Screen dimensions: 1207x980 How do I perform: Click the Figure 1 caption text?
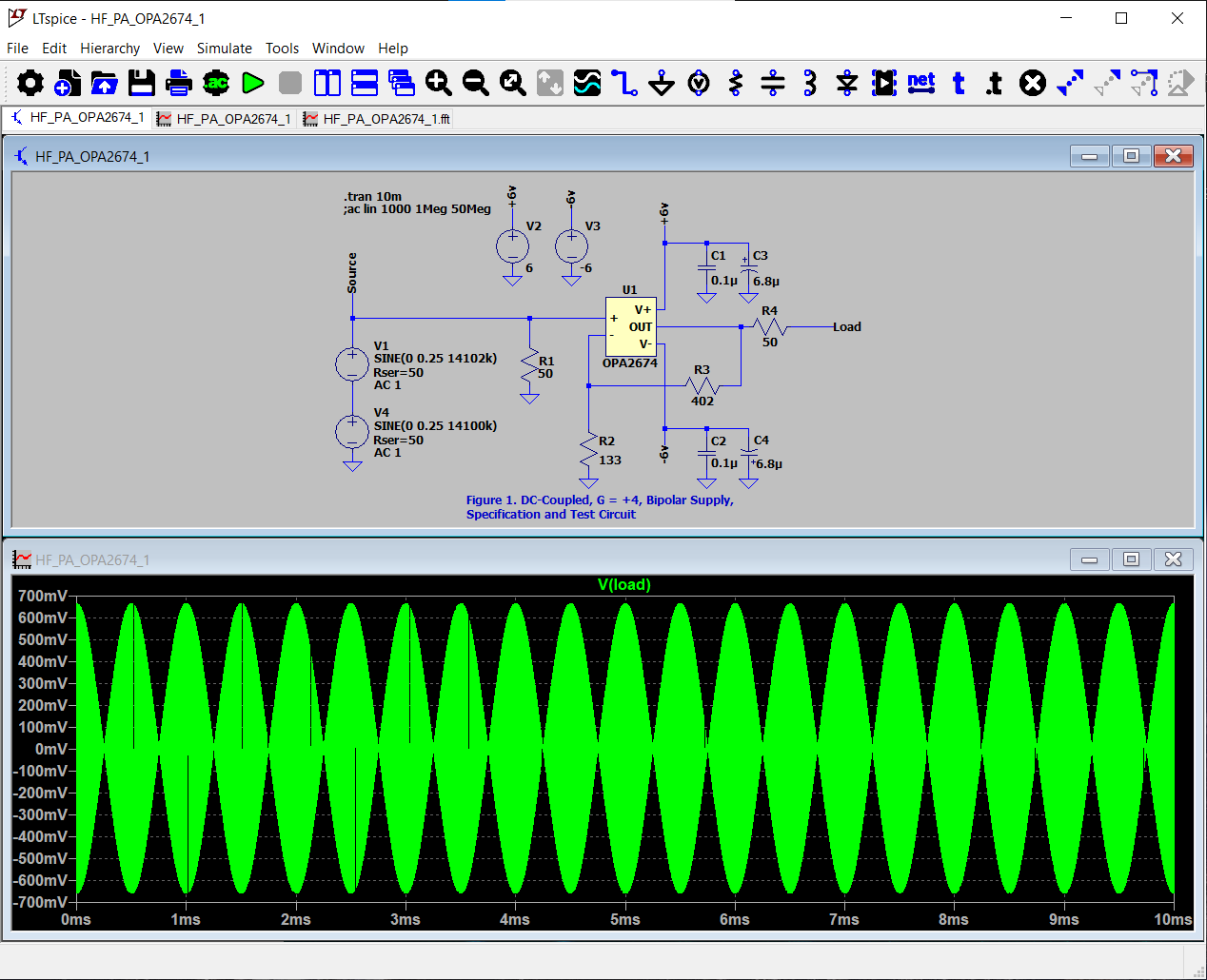(600, 507)
